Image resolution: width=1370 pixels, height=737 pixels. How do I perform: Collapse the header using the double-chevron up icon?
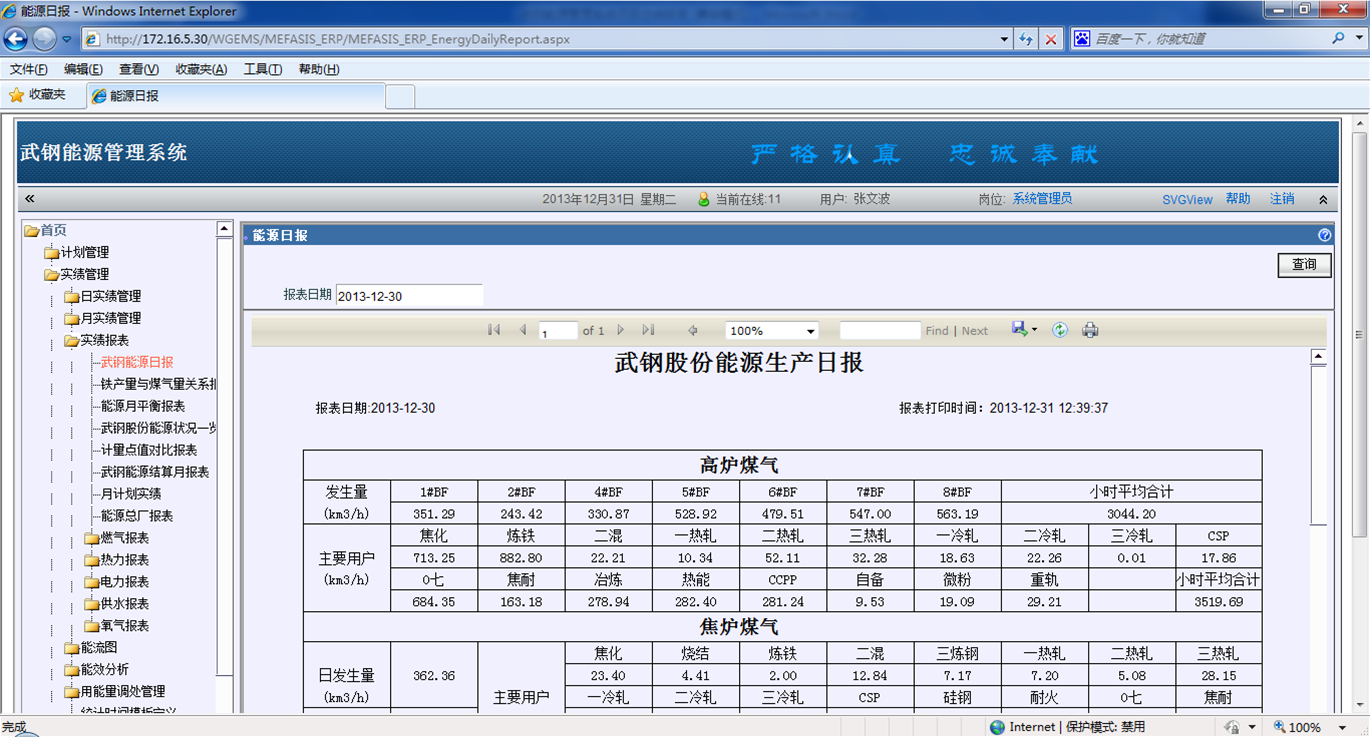(1323, 200)
